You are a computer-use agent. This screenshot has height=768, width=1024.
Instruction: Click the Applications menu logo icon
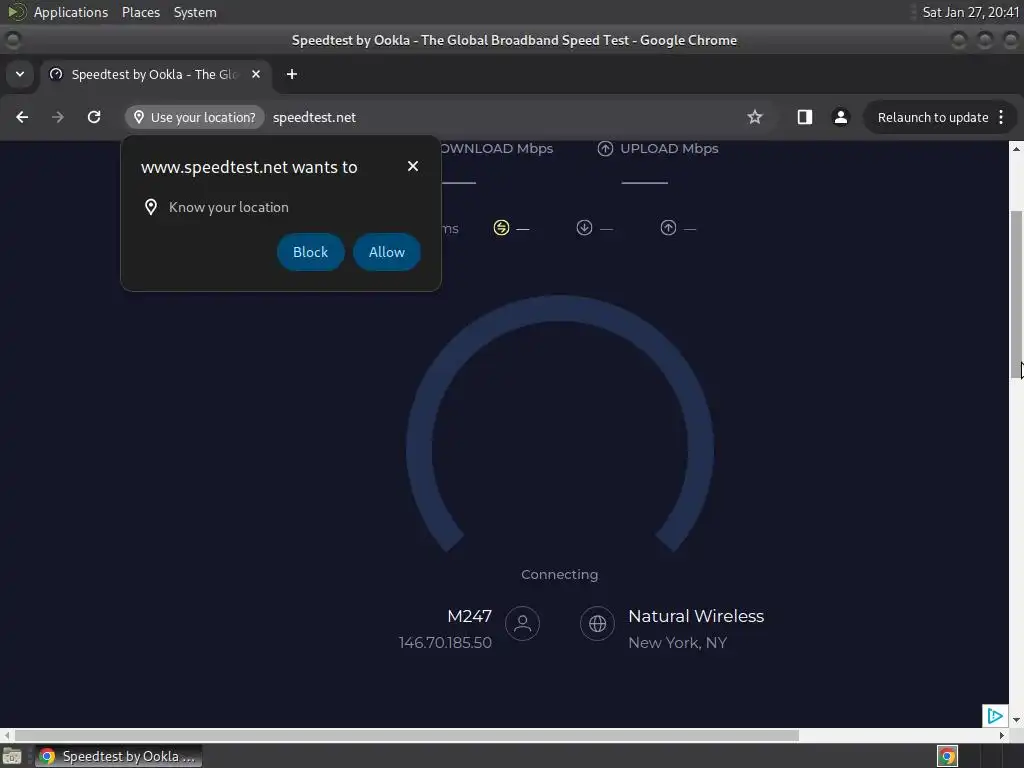(16, 12)
